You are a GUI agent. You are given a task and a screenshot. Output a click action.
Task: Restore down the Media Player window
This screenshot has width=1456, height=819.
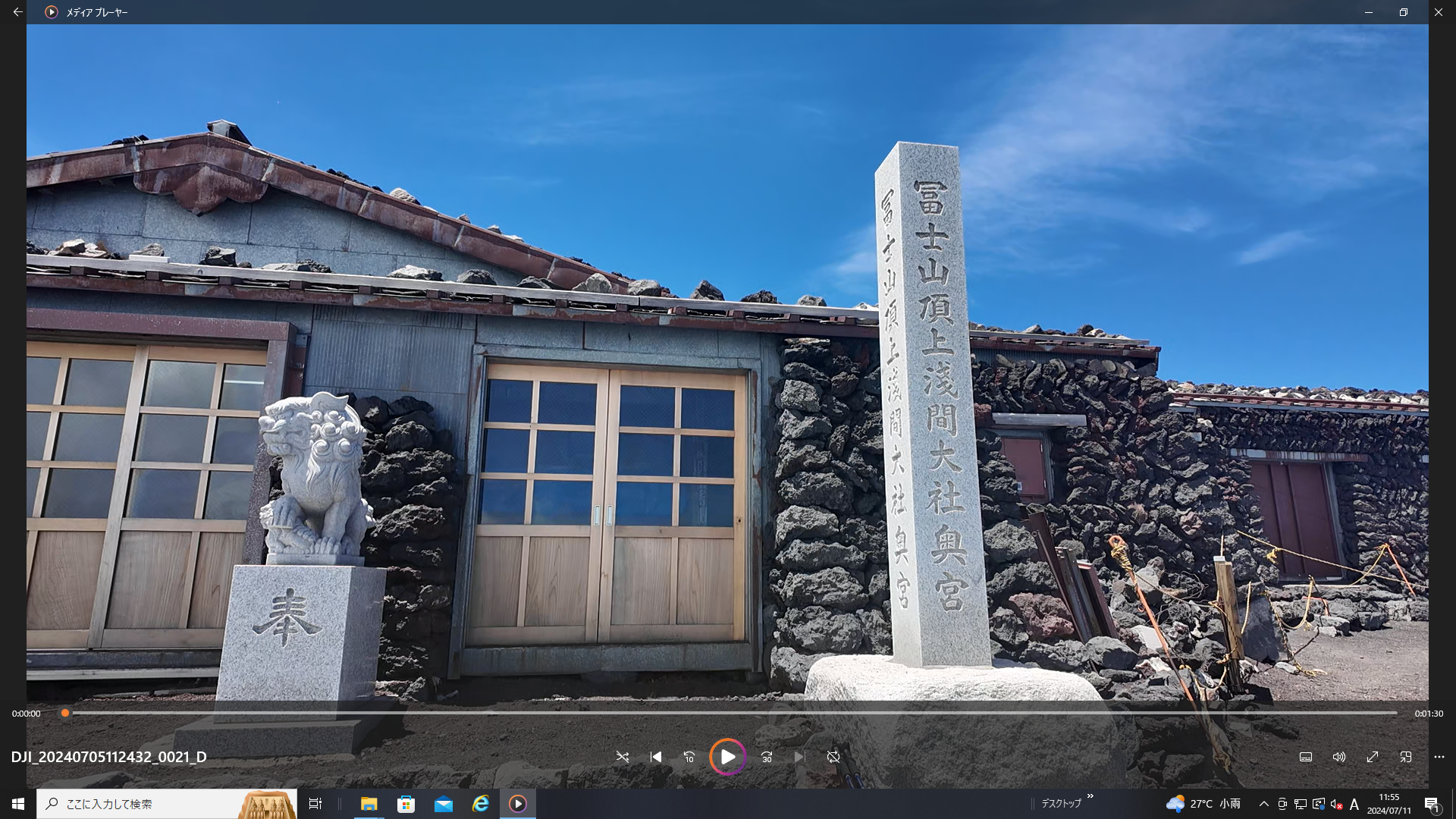(x=1404, y=12)
